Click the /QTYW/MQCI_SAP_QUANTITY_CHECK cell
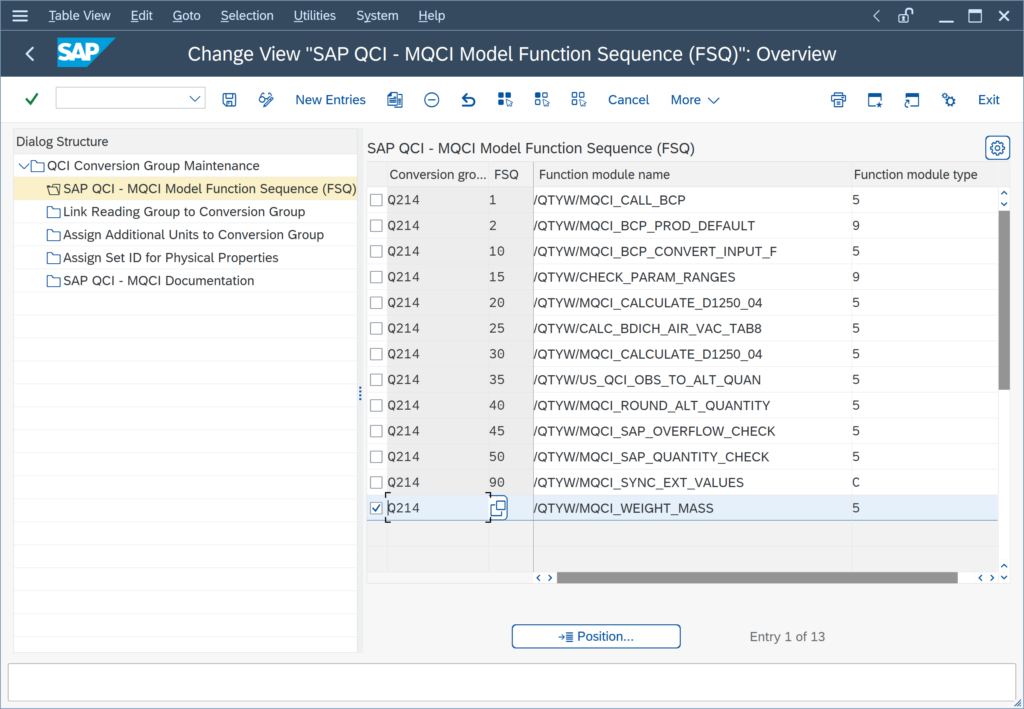This screenshot has height=709, width=1024. (692, 456)
